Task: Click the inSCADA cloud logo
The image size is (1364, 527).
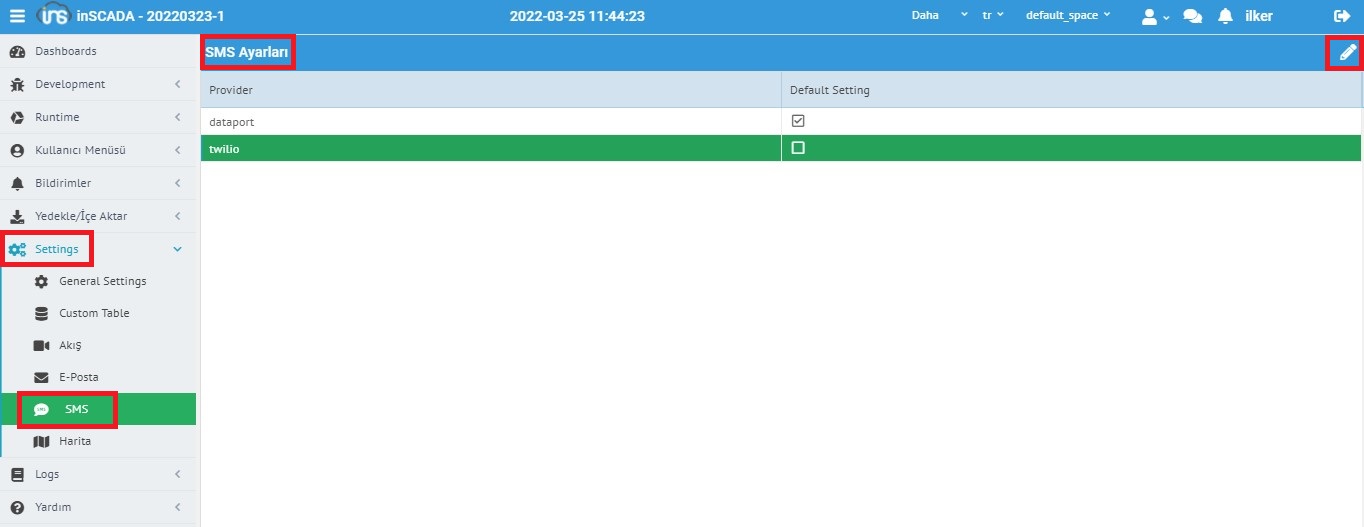Action: point(52,16)
